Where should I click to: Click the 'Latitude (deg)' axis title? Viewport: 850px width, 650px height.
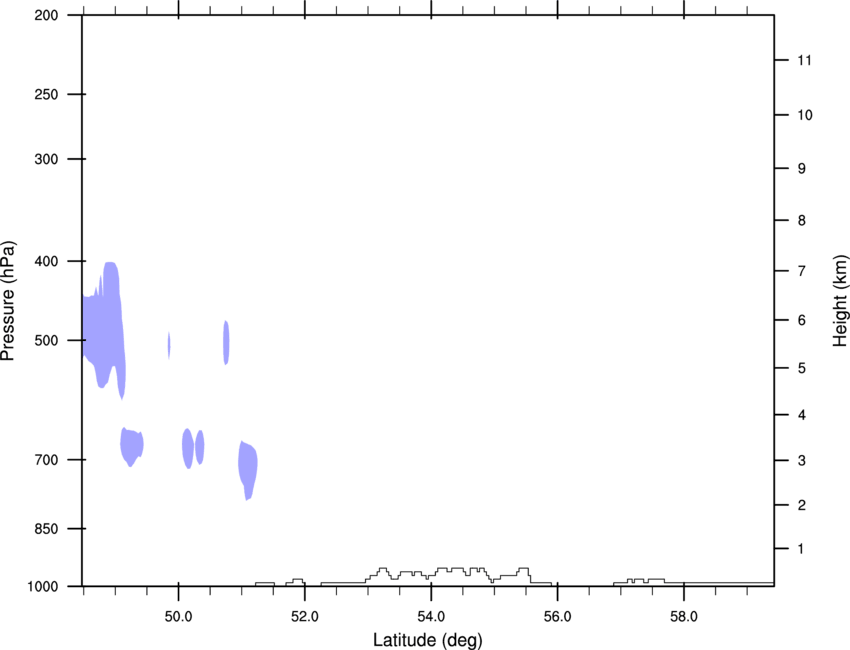pyautogui.click(x=428, y=640)
